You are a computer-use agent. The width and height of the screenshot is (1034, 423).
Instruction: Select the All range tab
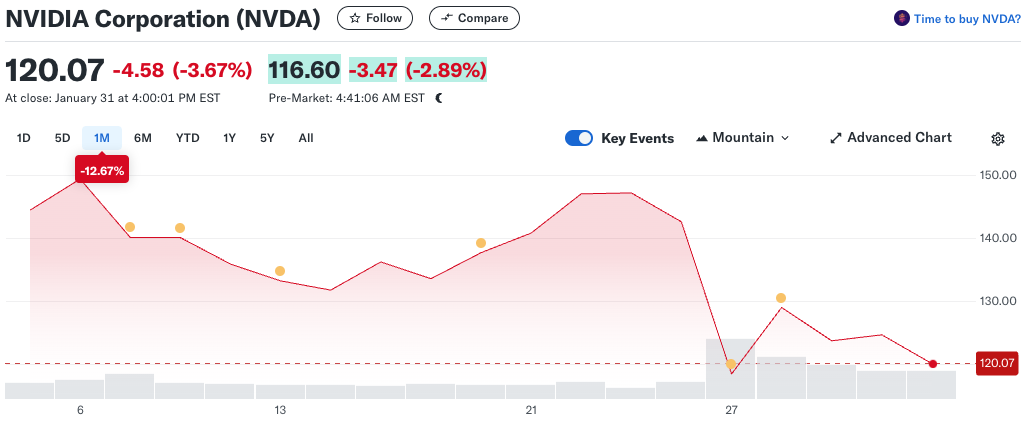(305, 138)
